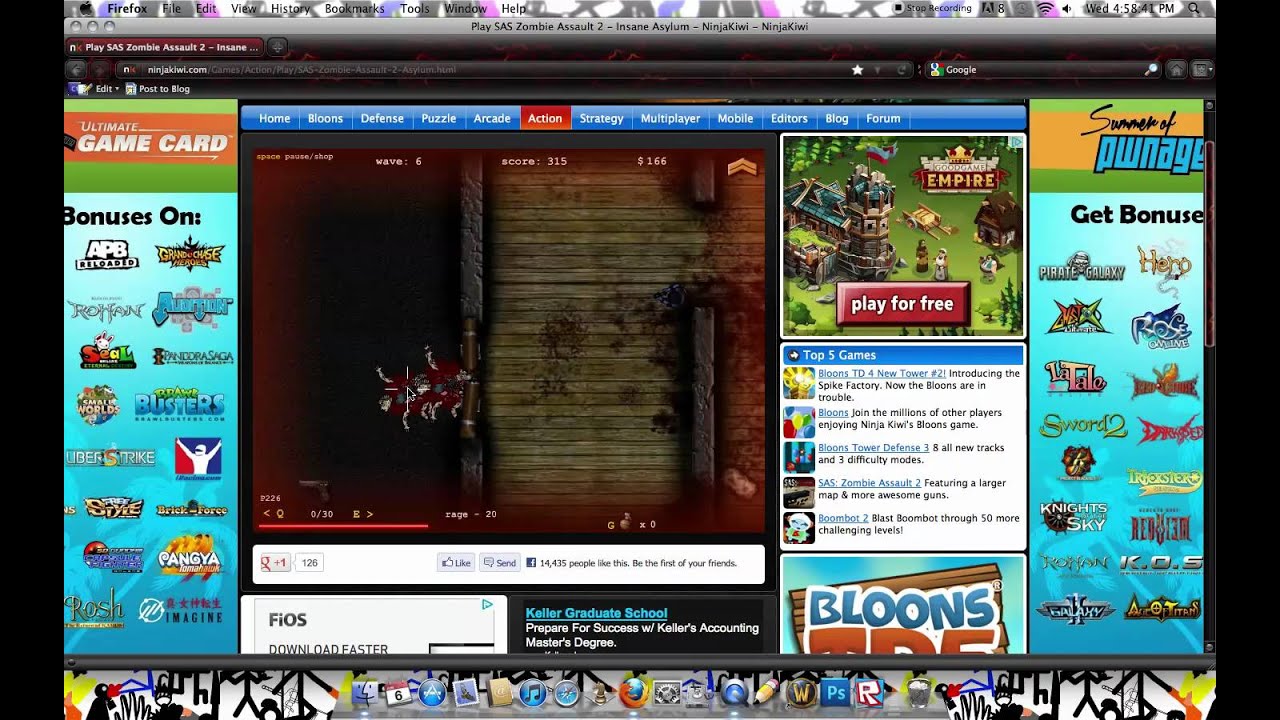Launch App Store from the dock
The image size is (1280, 720).
[432, 692]
